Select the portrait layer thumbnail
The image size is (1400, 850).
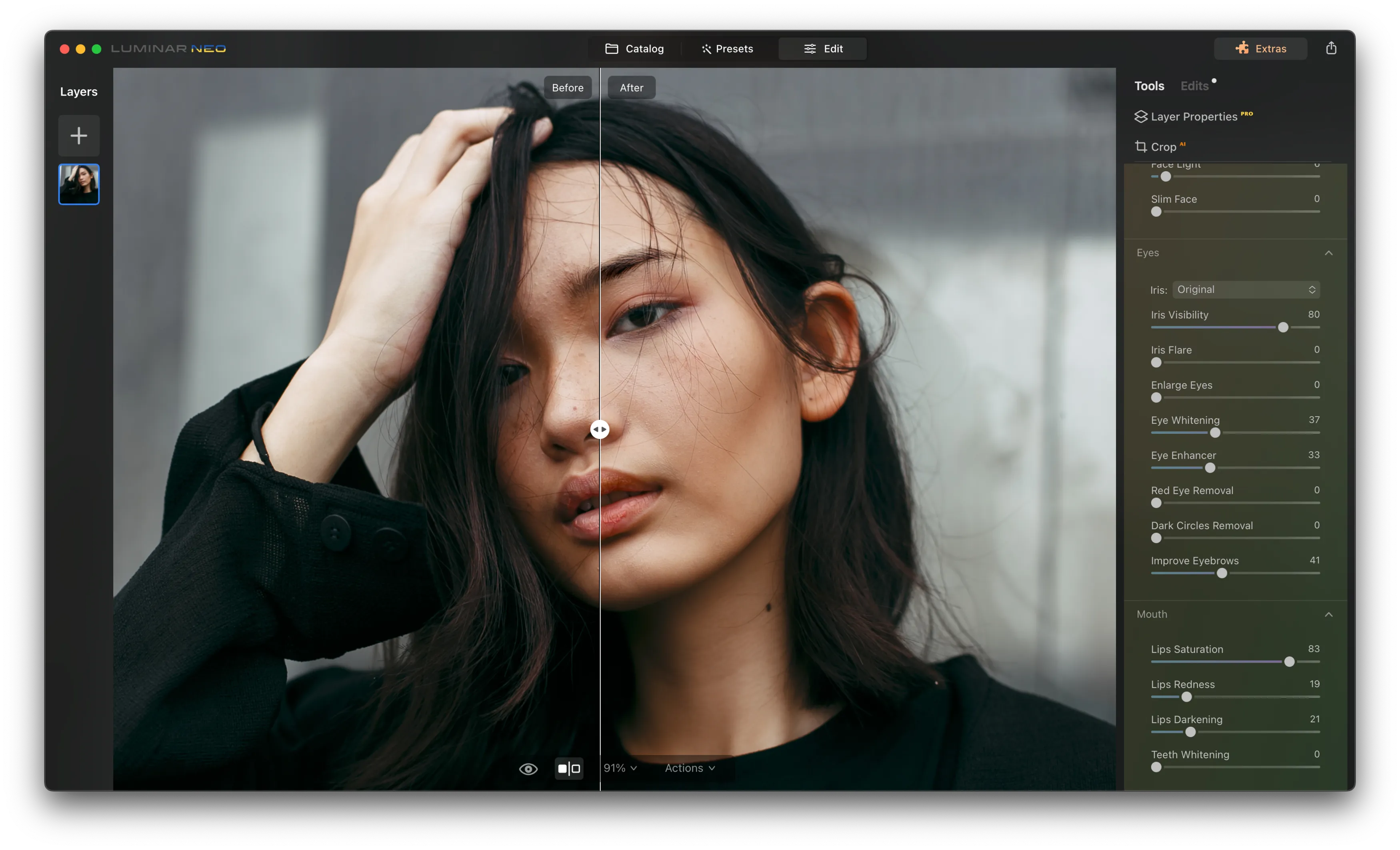tap(78, 184)
